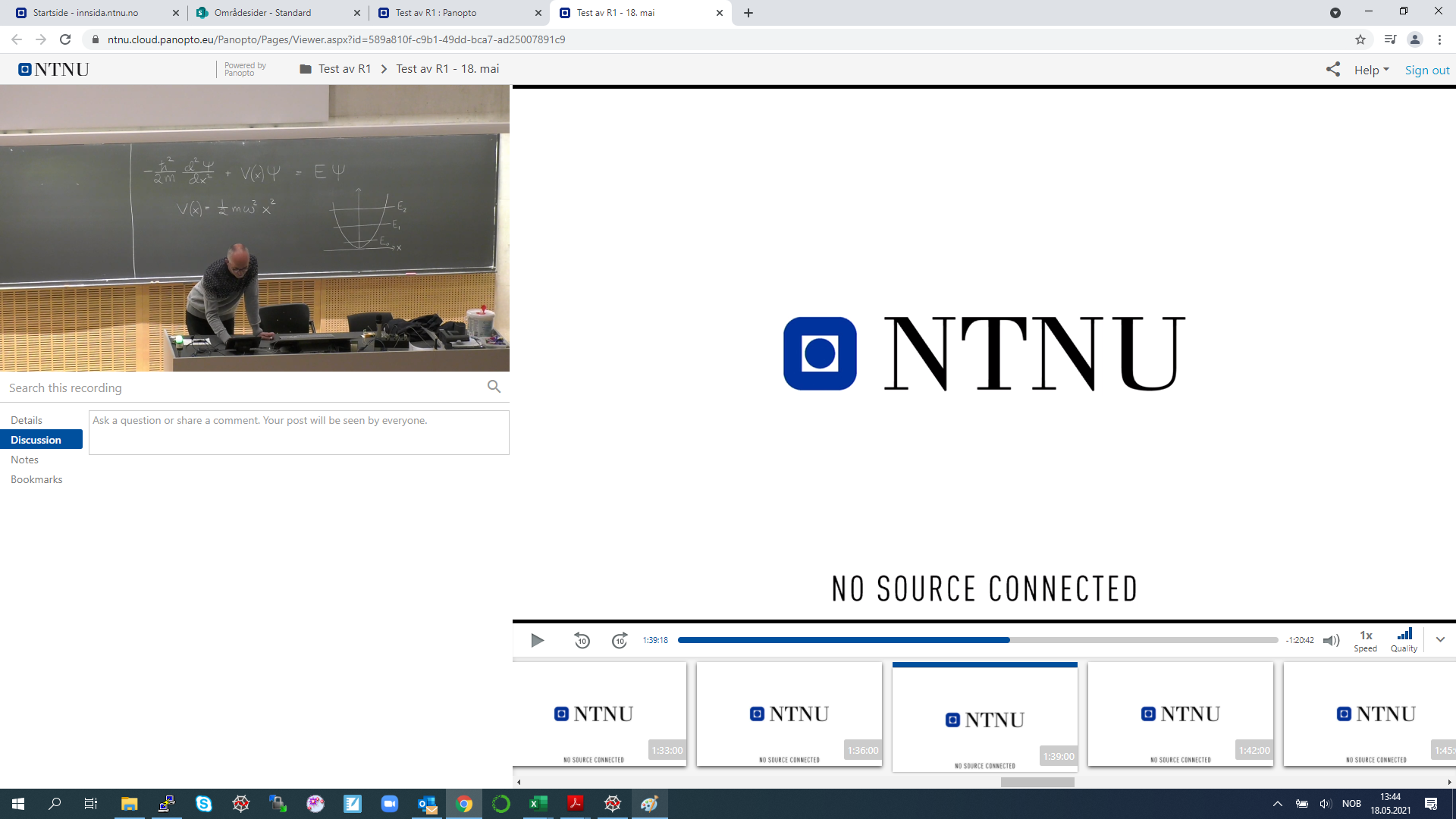Reload the page
This screenshot has height=819, width=1456.
[65, 39]
